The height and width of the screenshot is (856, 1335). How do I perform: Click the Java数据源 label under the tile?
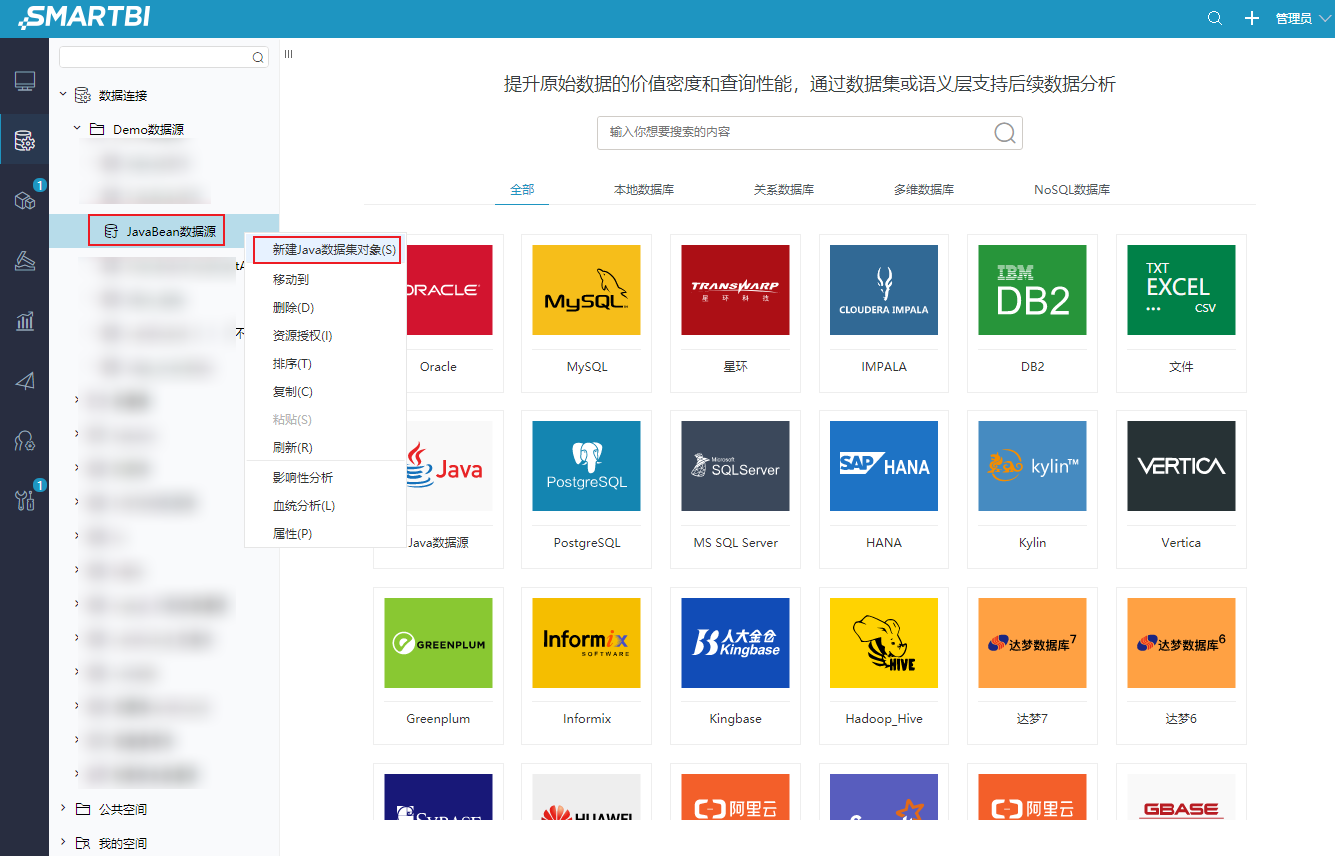pos(438,543)
